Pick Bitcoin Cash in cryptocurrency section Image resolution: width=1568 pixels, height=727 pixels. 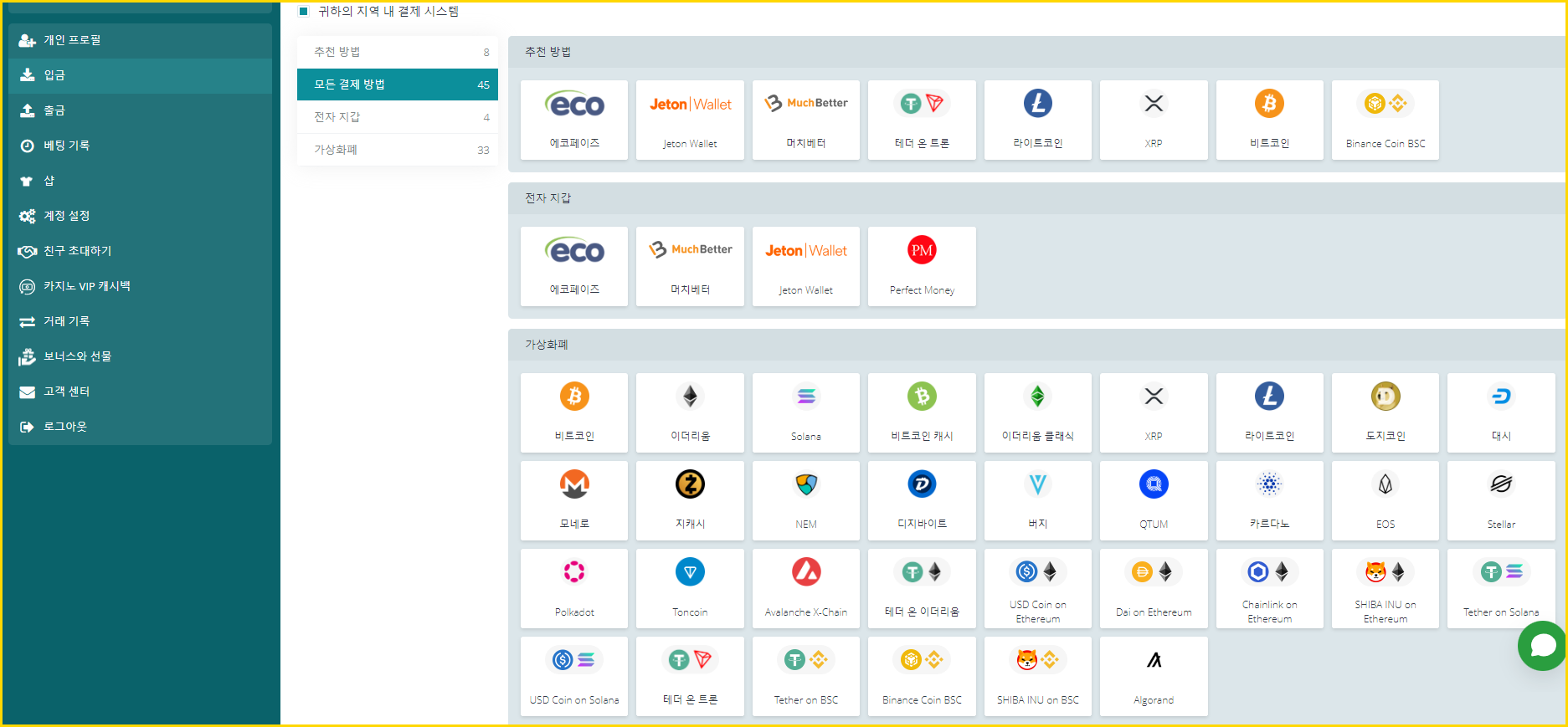coord(922,412)
